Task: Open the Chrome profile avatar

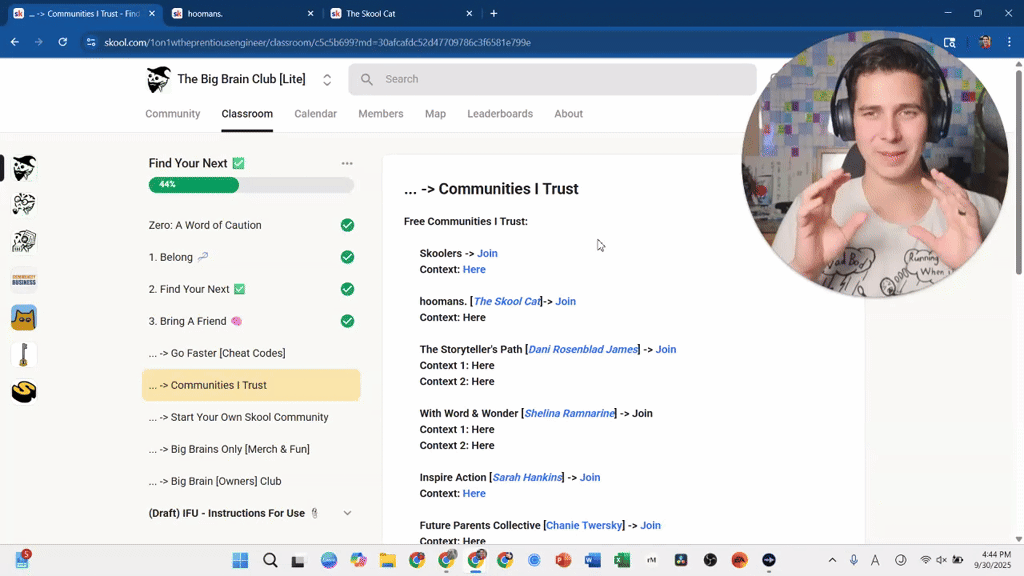Action: coord(985,42)
